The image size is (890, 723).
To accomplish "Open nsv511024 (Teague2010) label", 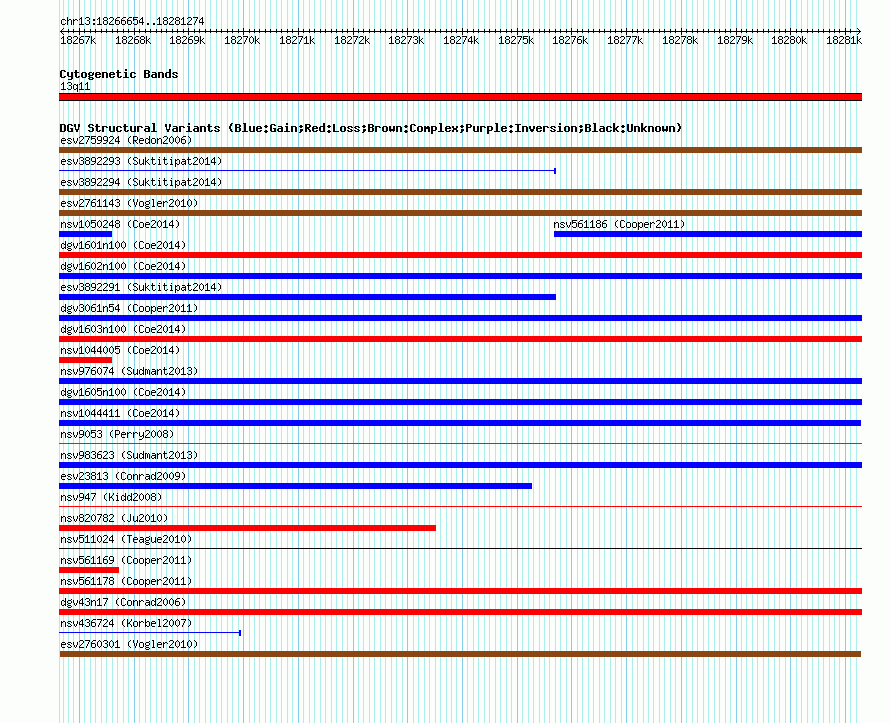I will click(x=126, y=539).
